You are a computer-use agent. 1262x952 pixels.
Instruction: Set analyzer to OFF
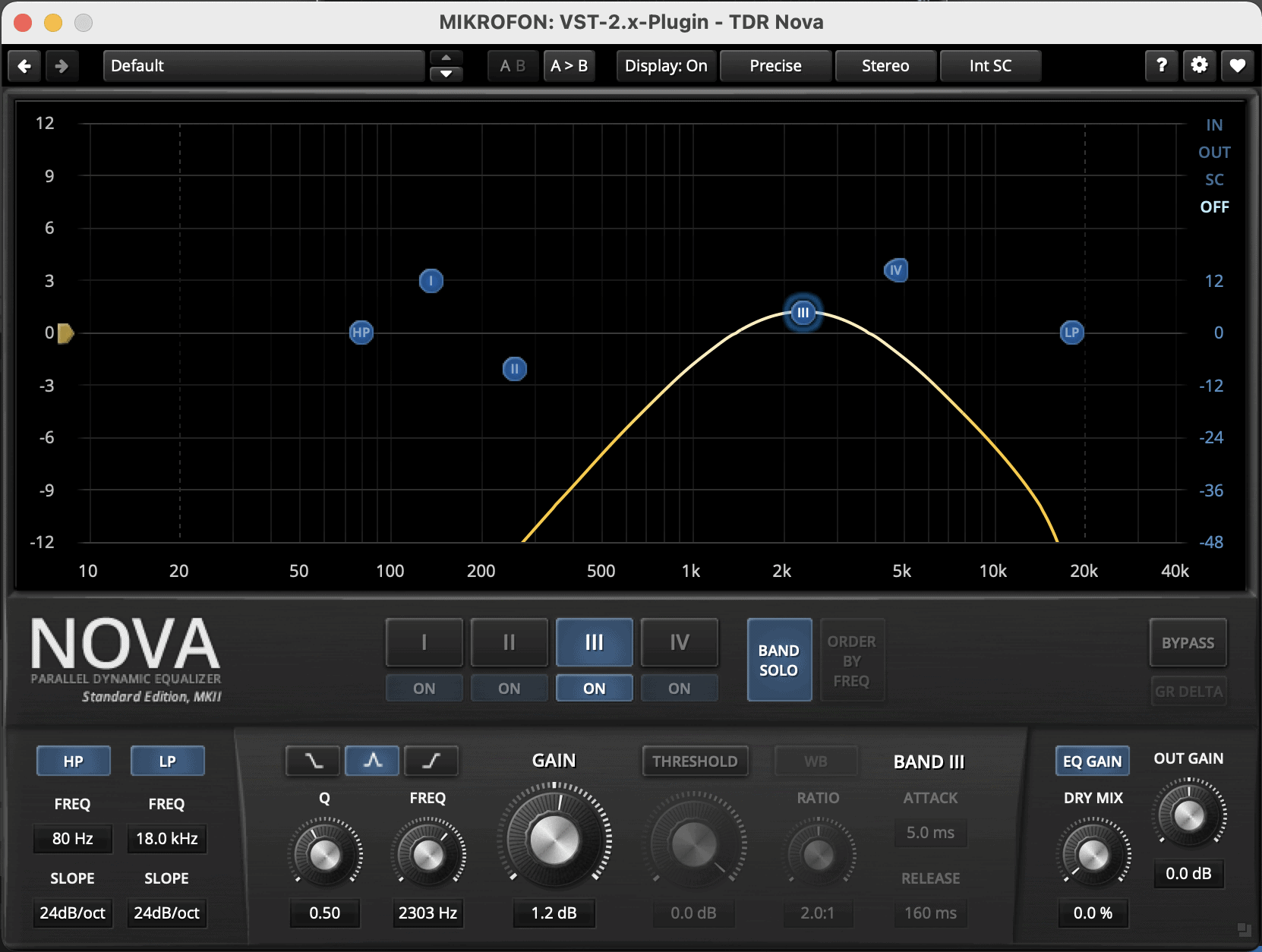1214,207
